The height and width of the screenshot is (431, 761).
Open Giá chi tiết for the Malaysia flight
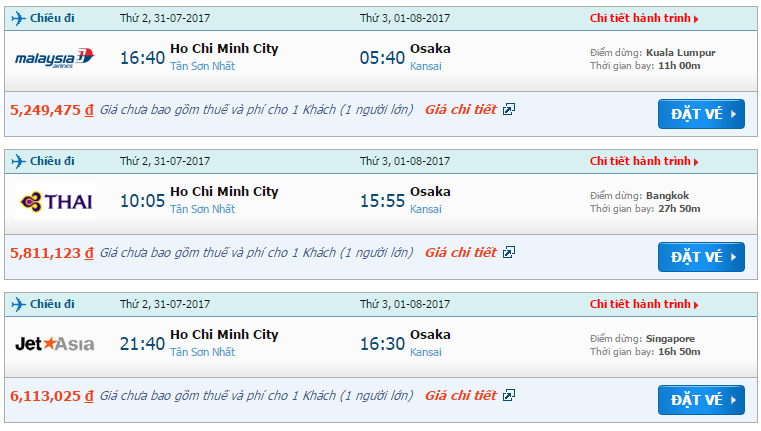point(461,110)
